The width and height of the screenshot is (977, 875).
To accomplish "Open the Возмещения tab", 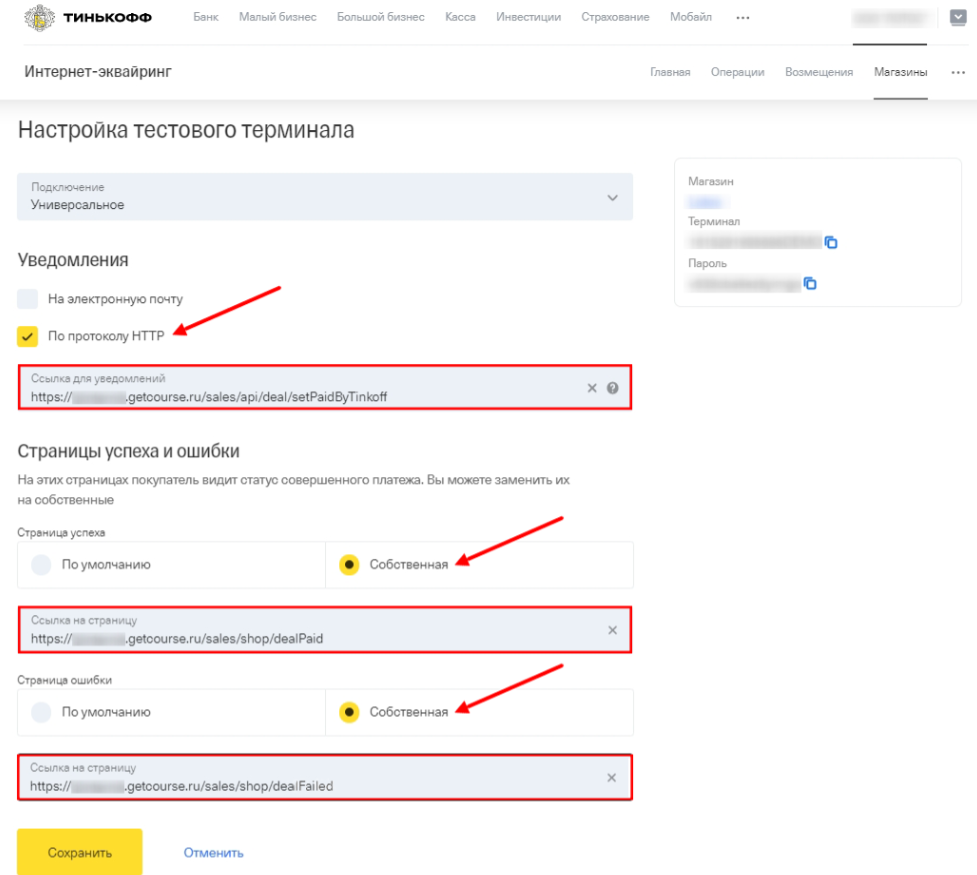I will (819, 72).
